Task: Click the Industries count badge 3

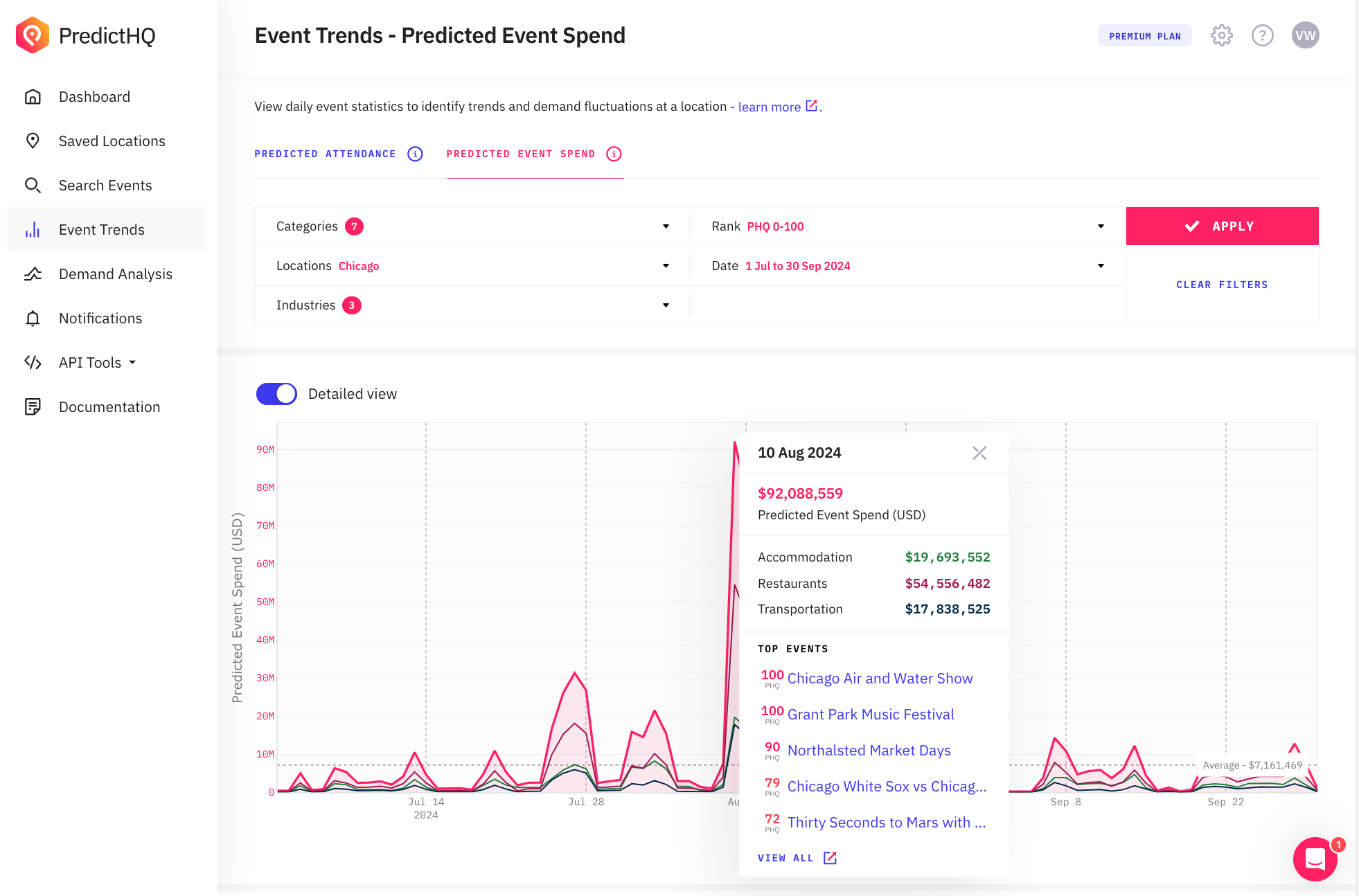Action: pyautogui.click(x=352, y=305)
